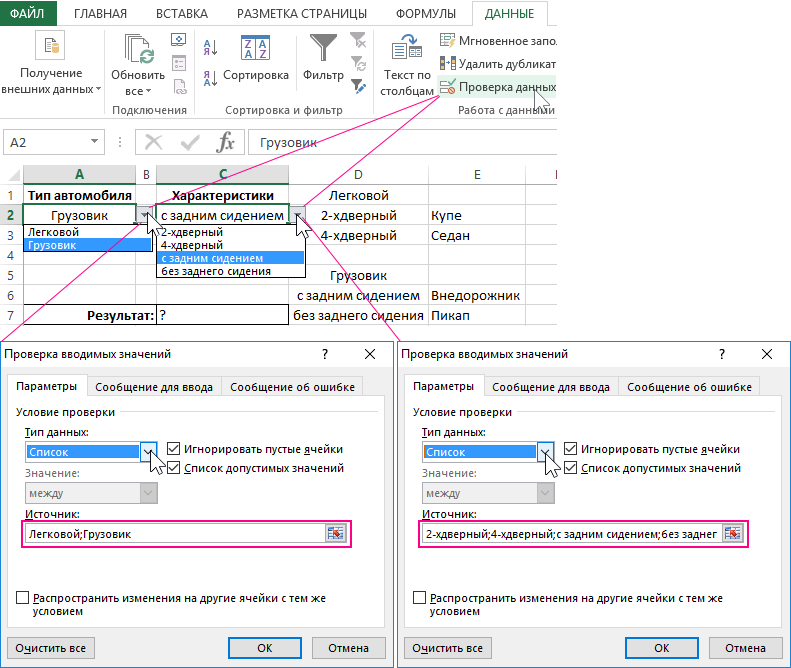Image resolution: width=791 pixels, height=668 pixels.
Task: Open Текст по столбцам tool
Action: pos(406,50)
